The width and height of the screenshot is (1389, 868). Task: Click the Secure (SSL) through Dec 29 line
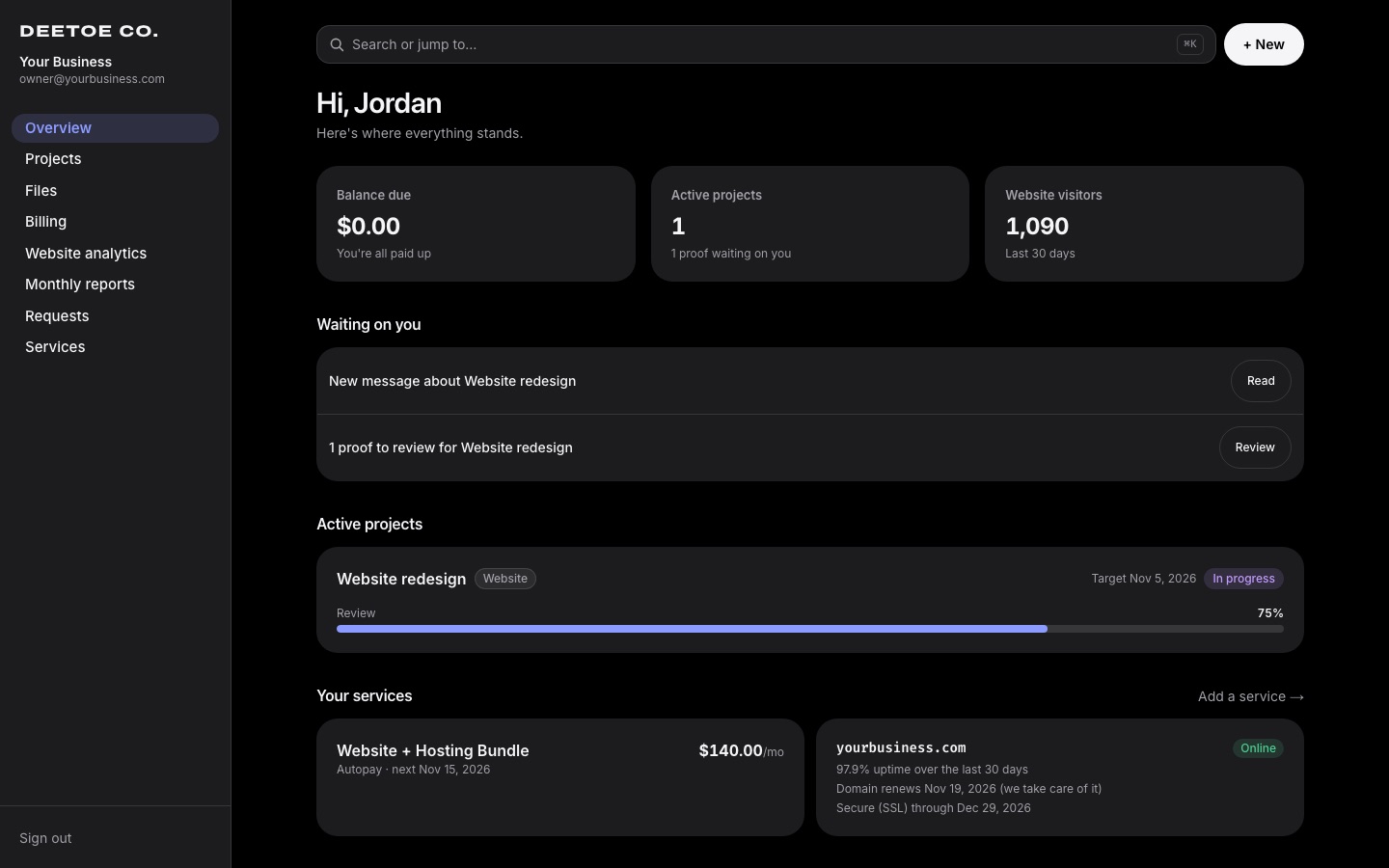coord(934,808)
